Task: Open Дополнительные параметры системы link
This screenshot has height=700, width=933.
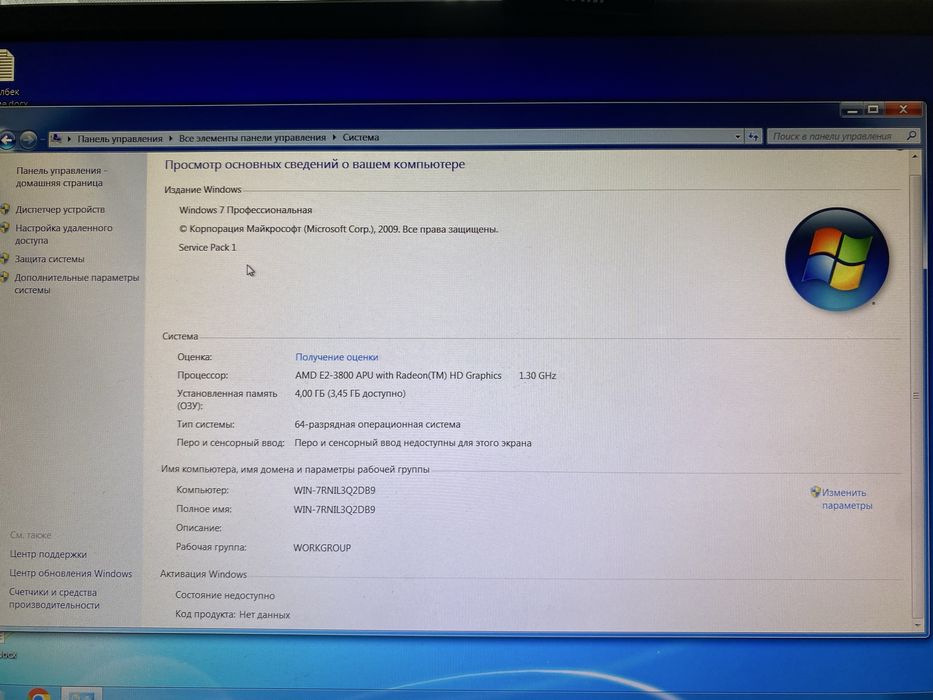Action: pyautogui.click(x=76, y=284)
